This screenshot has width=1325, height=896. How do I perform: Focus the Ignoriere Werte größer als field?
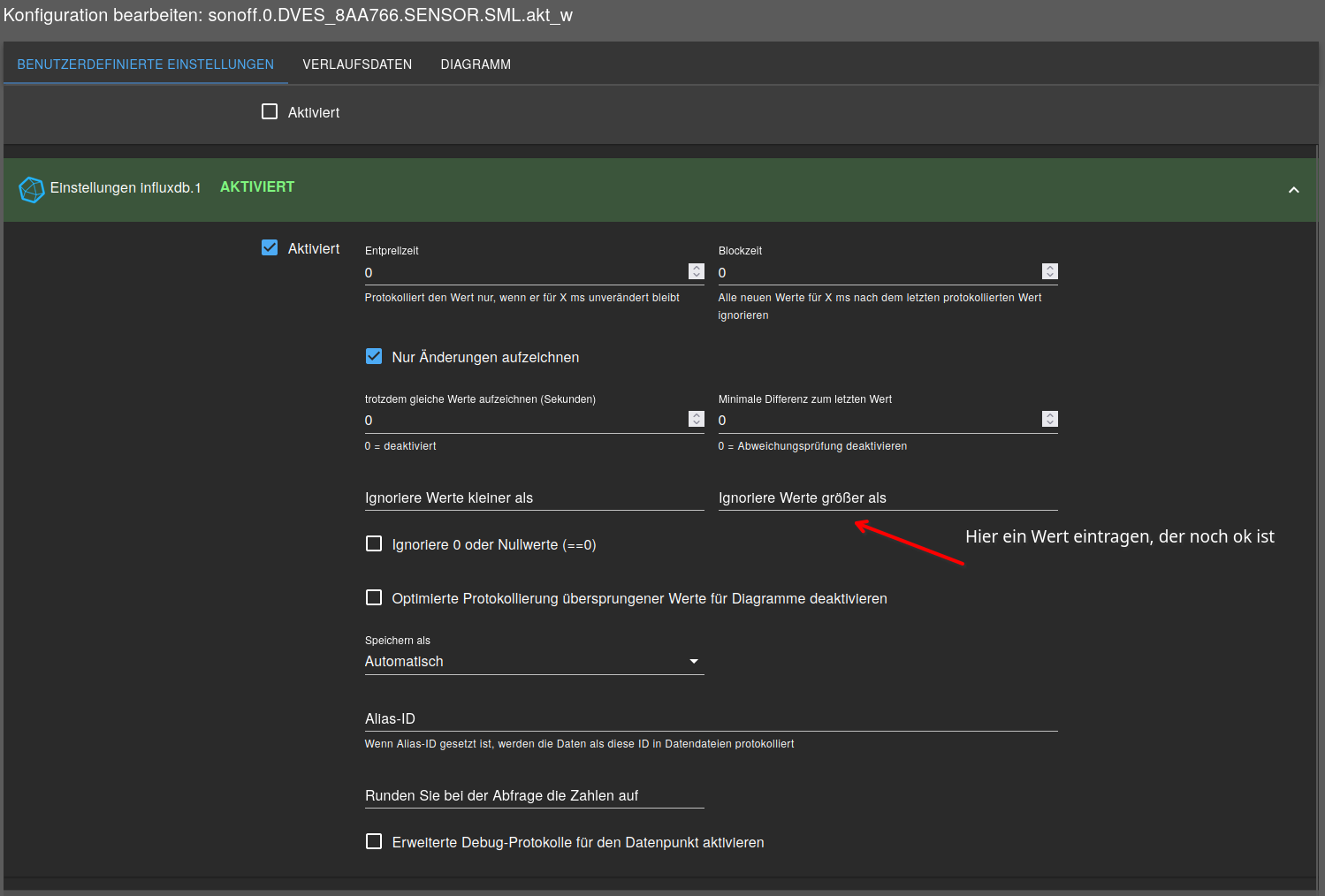[888, 498]
